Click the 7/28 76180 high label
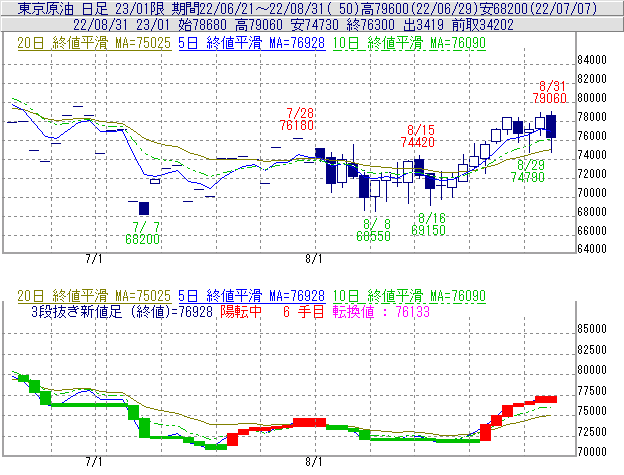Screen dimensions: 624x475 [297, 119]
